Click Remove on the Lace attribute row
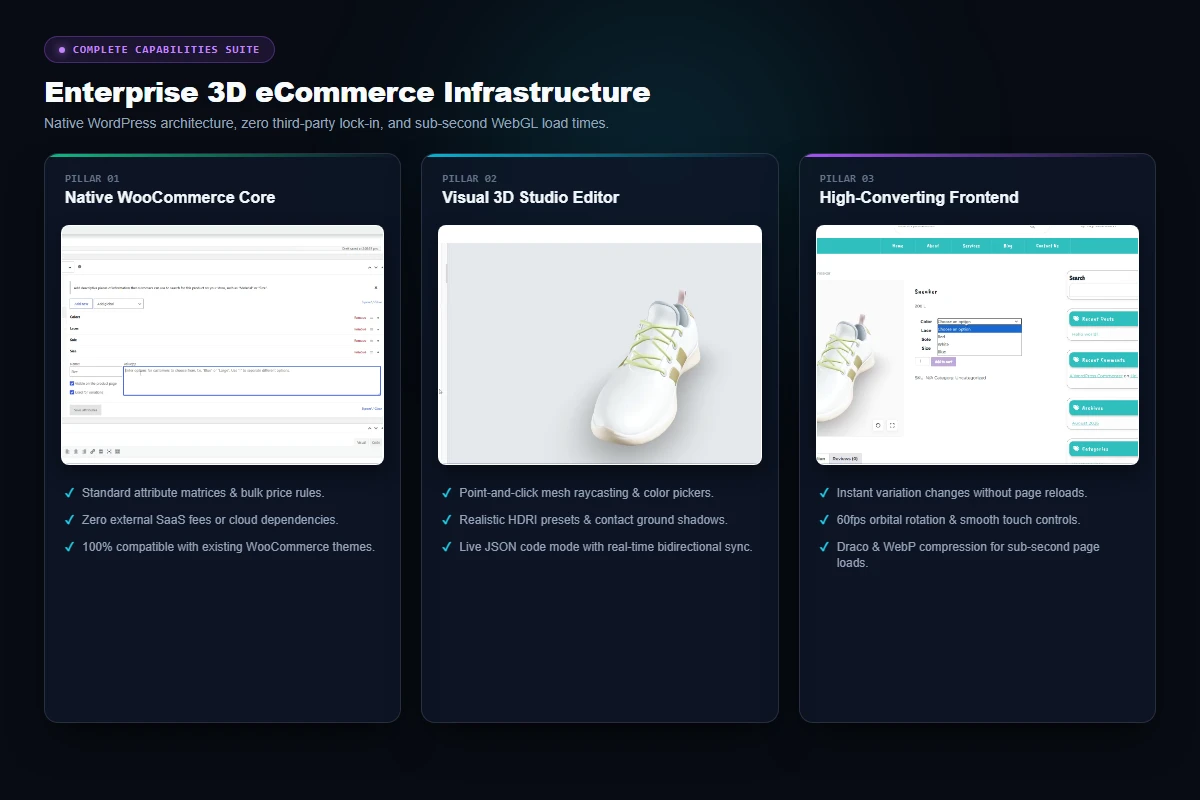The width and height of the screenshot is (1200, 800). point(360,329)
